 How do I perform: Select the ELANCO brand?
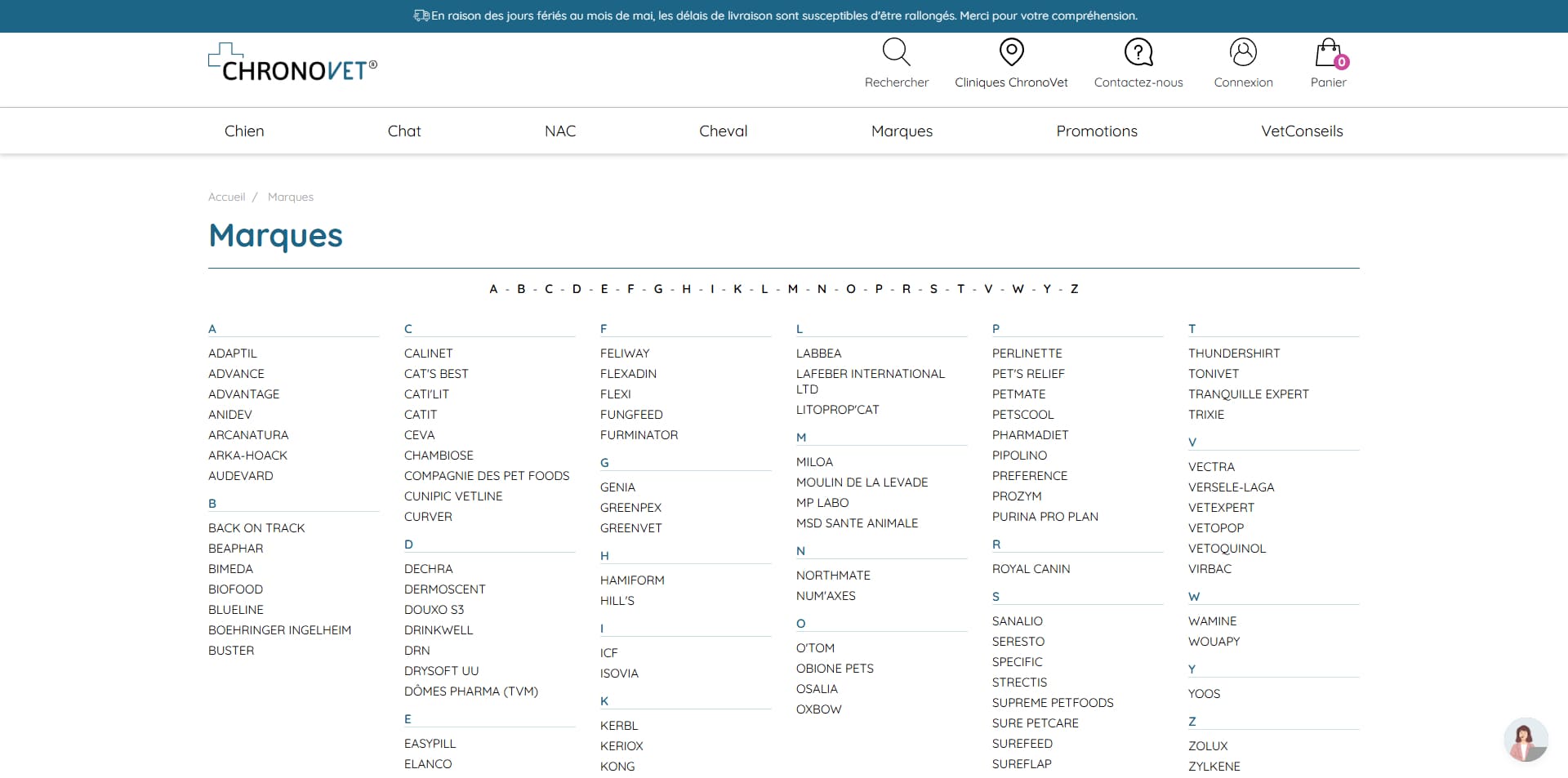428,764
